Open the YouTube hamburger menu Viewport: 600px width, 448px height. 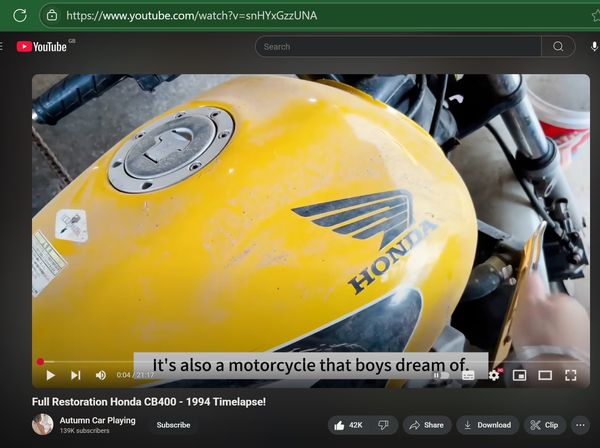(x=2, y=47)
